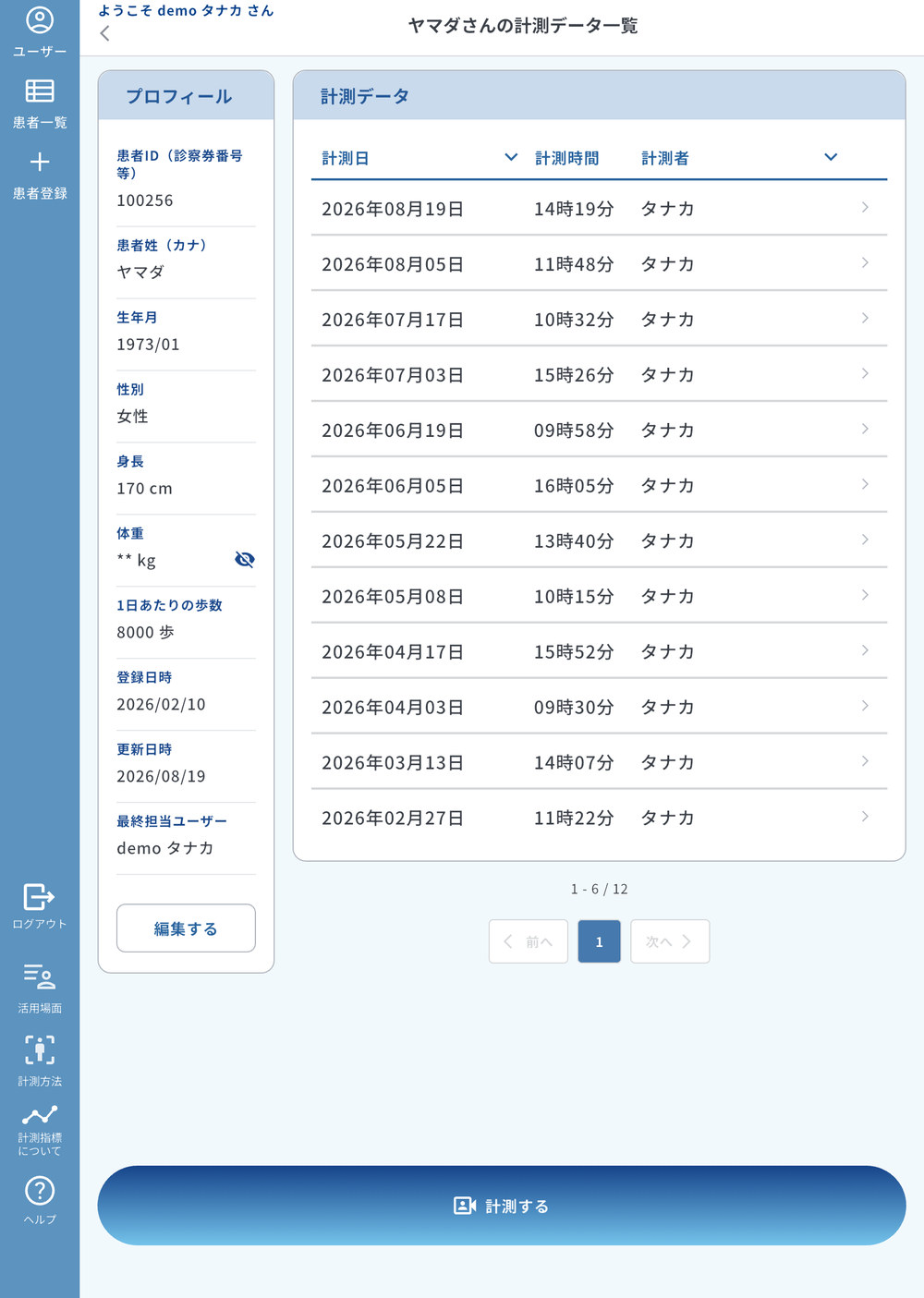Viewport: 924px width, 1298px height.
Task: Open 2026年03月13日 row arrow
Action: [865, 762]
